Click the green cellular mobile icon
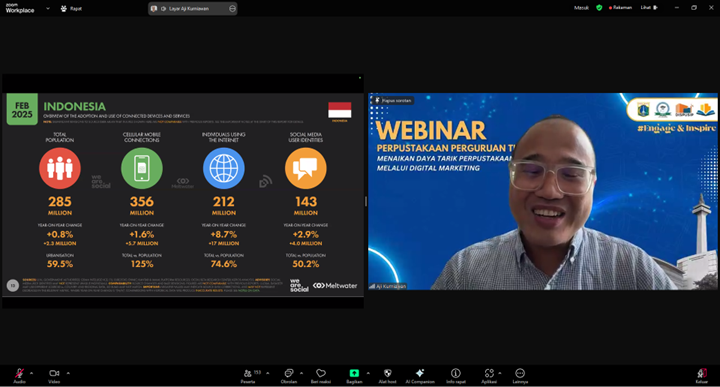 [x=141, y=168]
